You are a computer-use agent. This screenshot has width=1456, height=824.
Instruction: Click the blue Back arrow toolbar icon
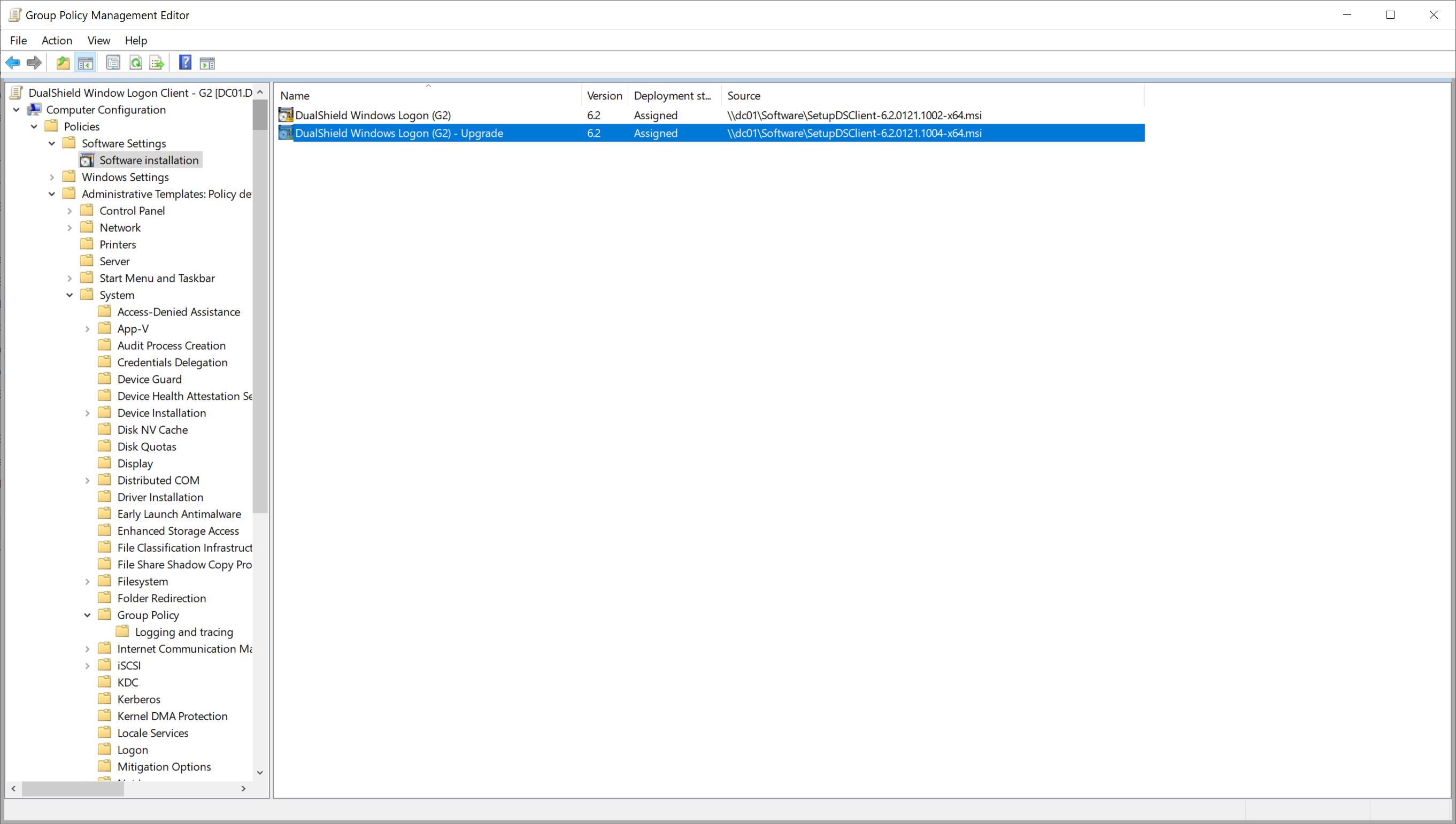pos(12,63)
